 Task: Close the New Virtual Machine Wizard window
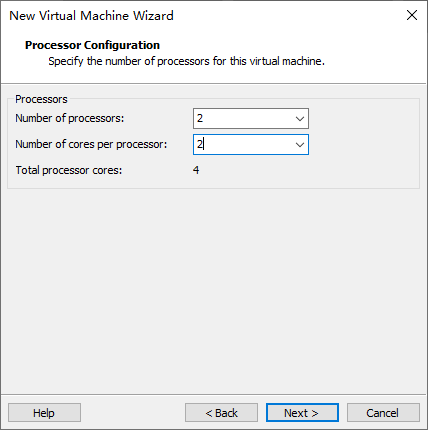(x=412, y=15)
